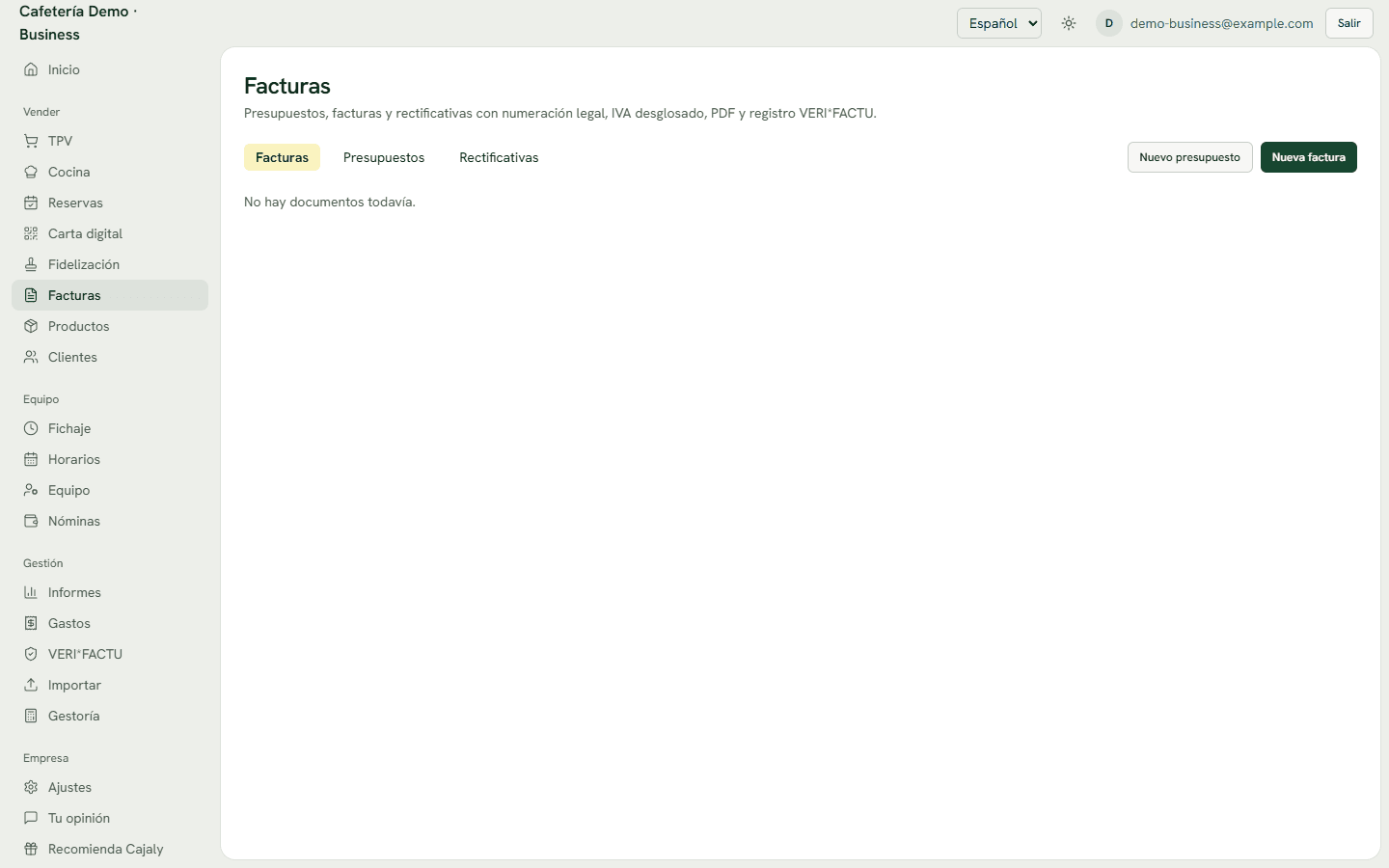
Task: Click the Carta digital QR icon
Action: click(x=31, y=233)
